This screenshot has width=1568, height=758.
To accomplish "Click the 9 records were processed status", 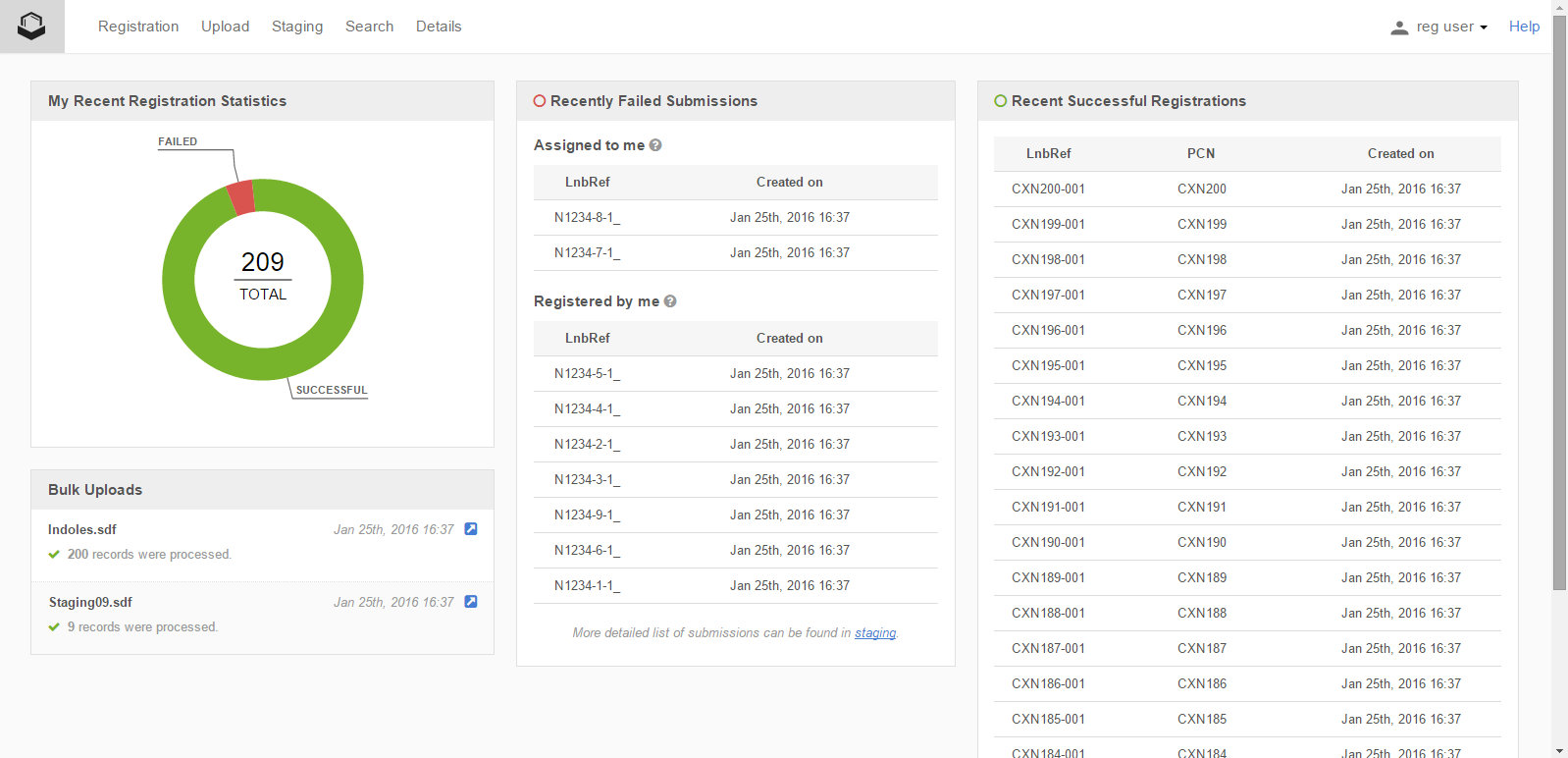I will click(x=143, y=627).
